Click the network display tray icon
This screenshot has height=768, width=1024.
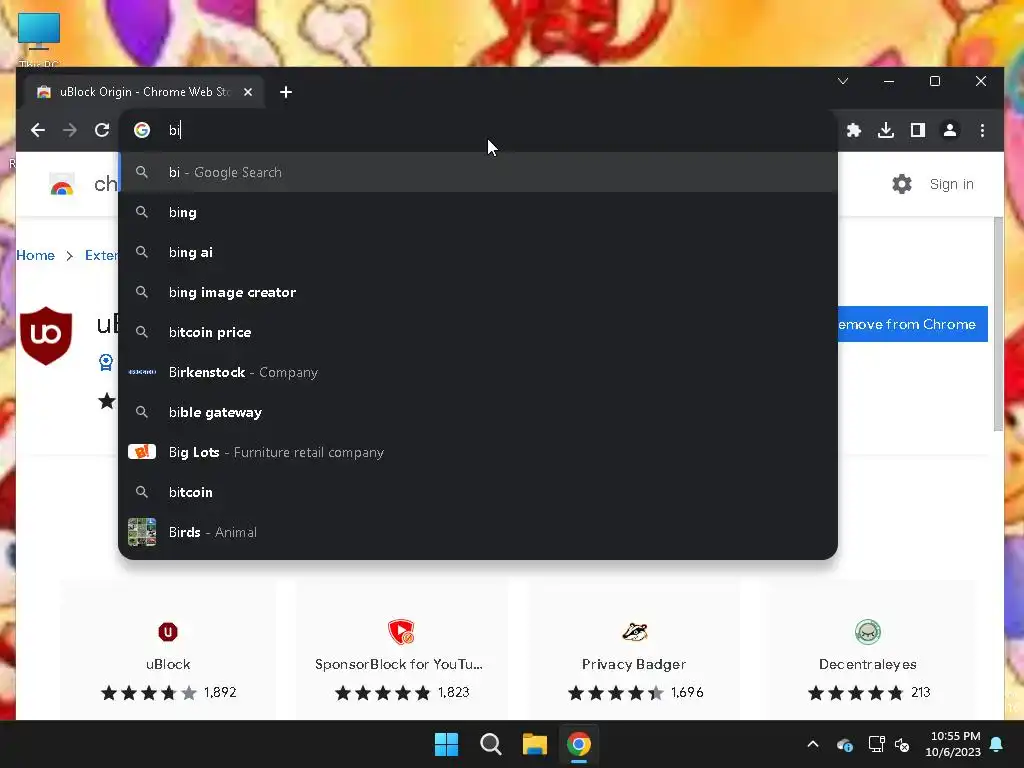[876, 744]
